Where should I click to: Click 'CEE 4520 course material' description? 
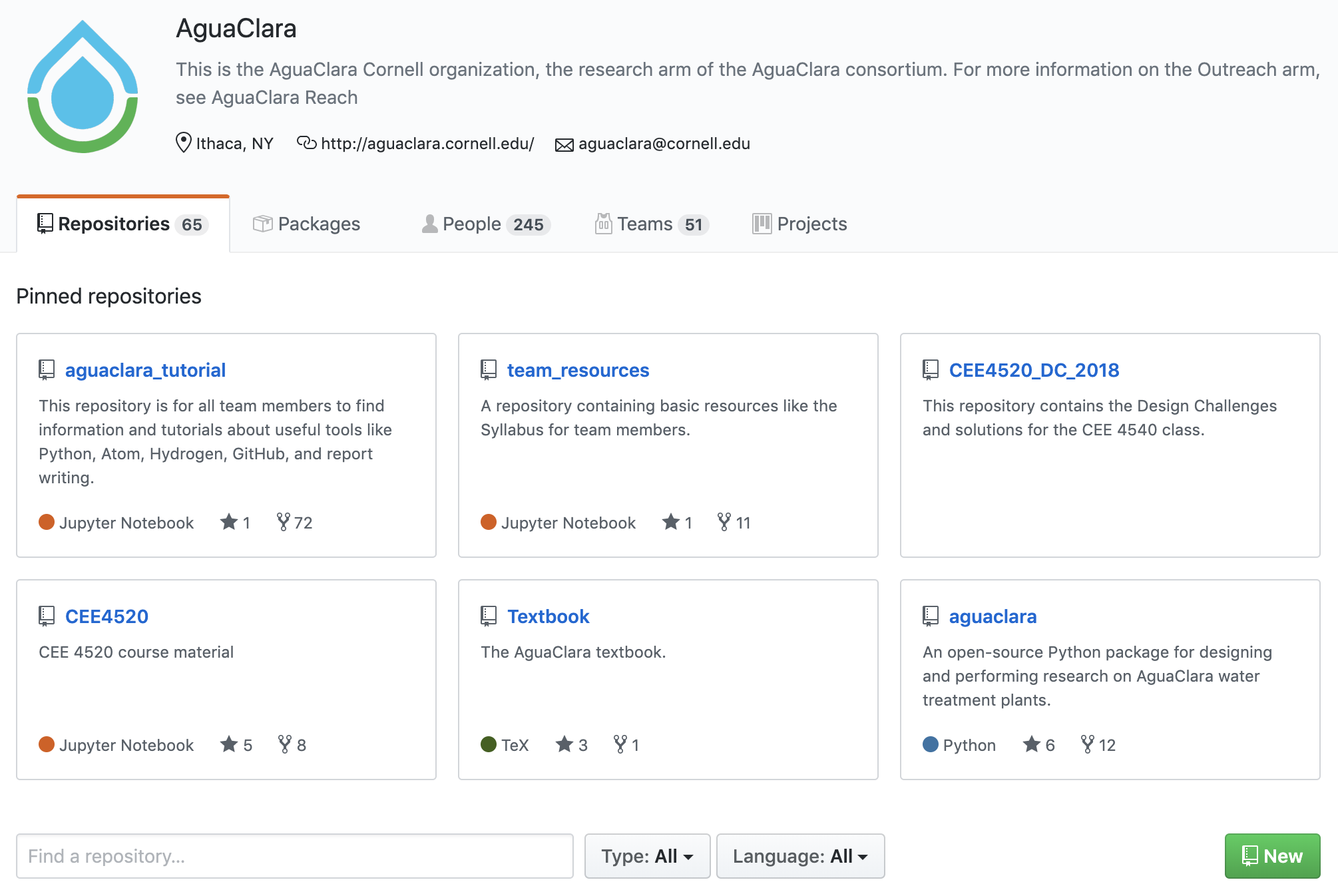[x=136, y=652]
